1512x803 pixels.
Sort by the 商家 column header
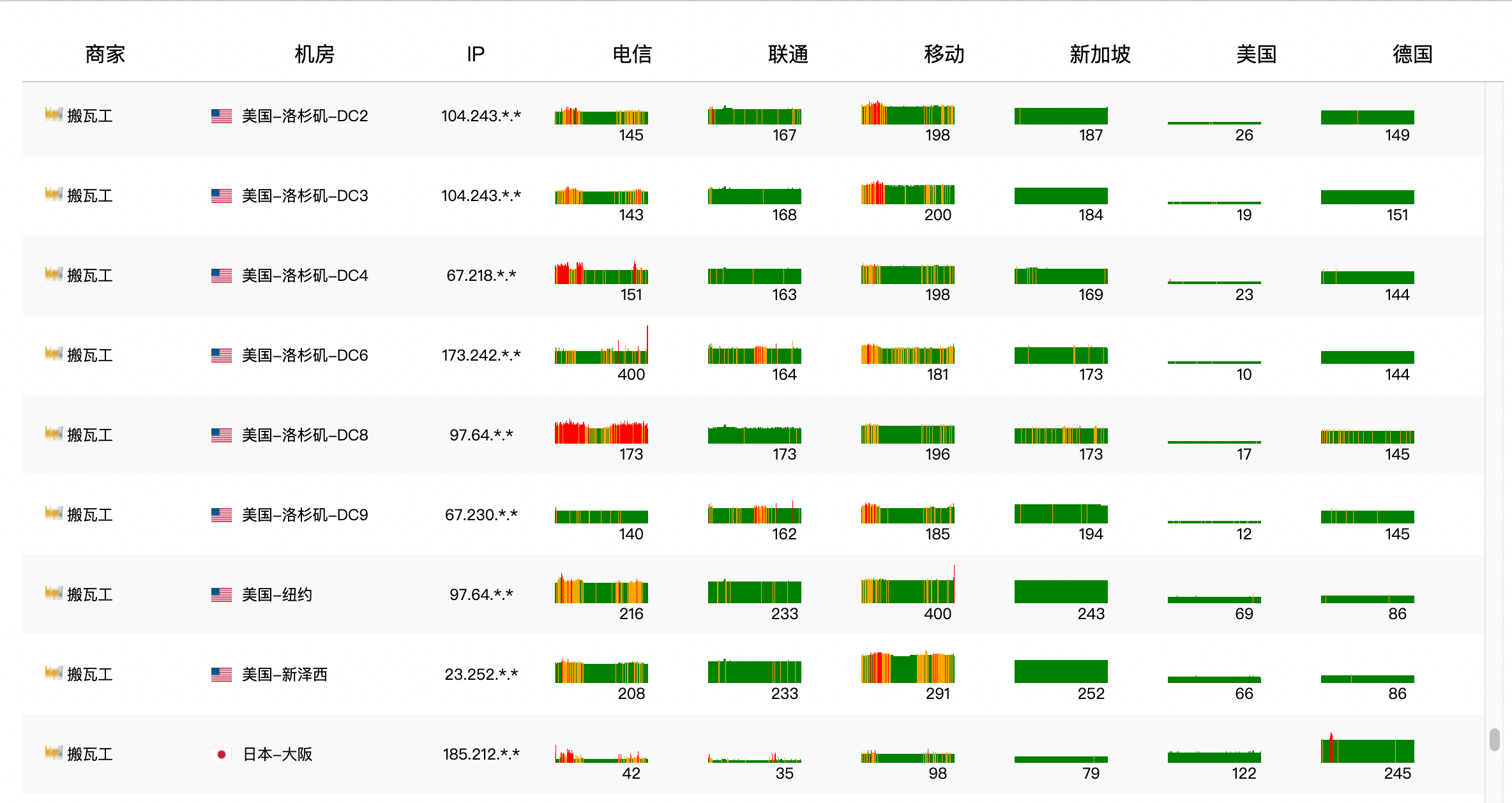(105, 54)
